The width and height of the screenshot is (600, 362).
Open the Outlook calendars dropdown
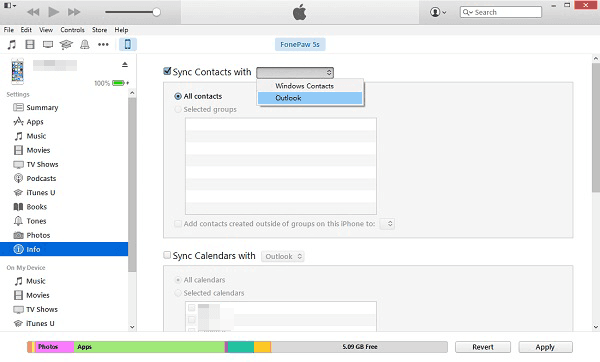(x=283, y=256)
